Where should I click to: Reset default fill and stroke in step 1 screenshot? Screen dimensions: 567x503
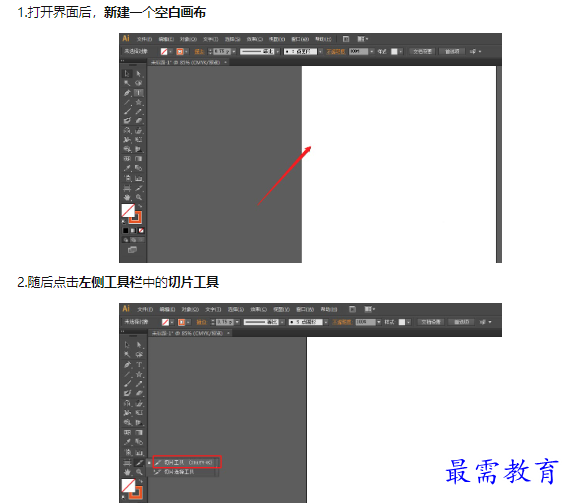[x=124, y=221]
